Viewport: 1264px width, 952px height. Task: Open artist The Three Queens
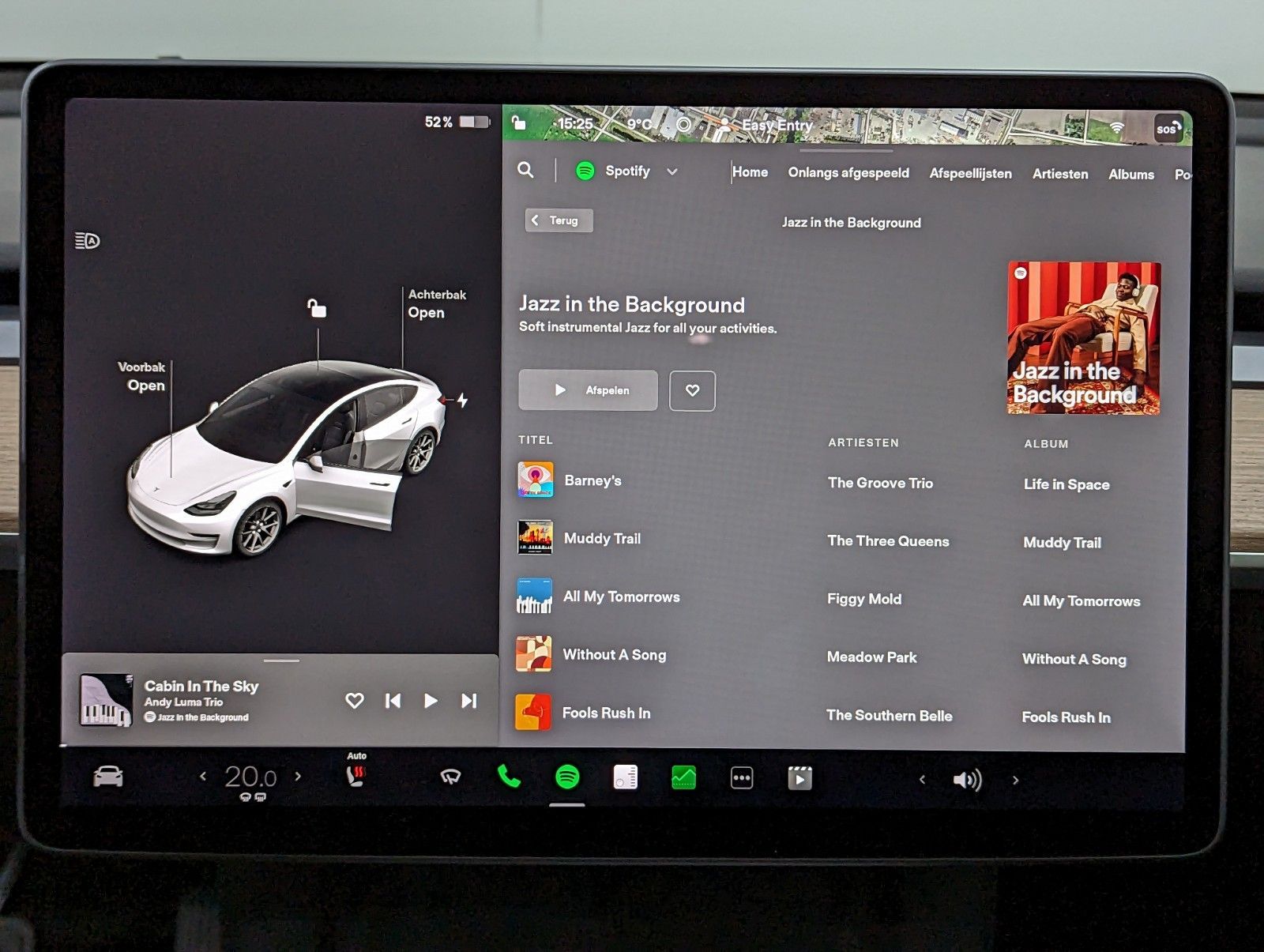point(888,541)
